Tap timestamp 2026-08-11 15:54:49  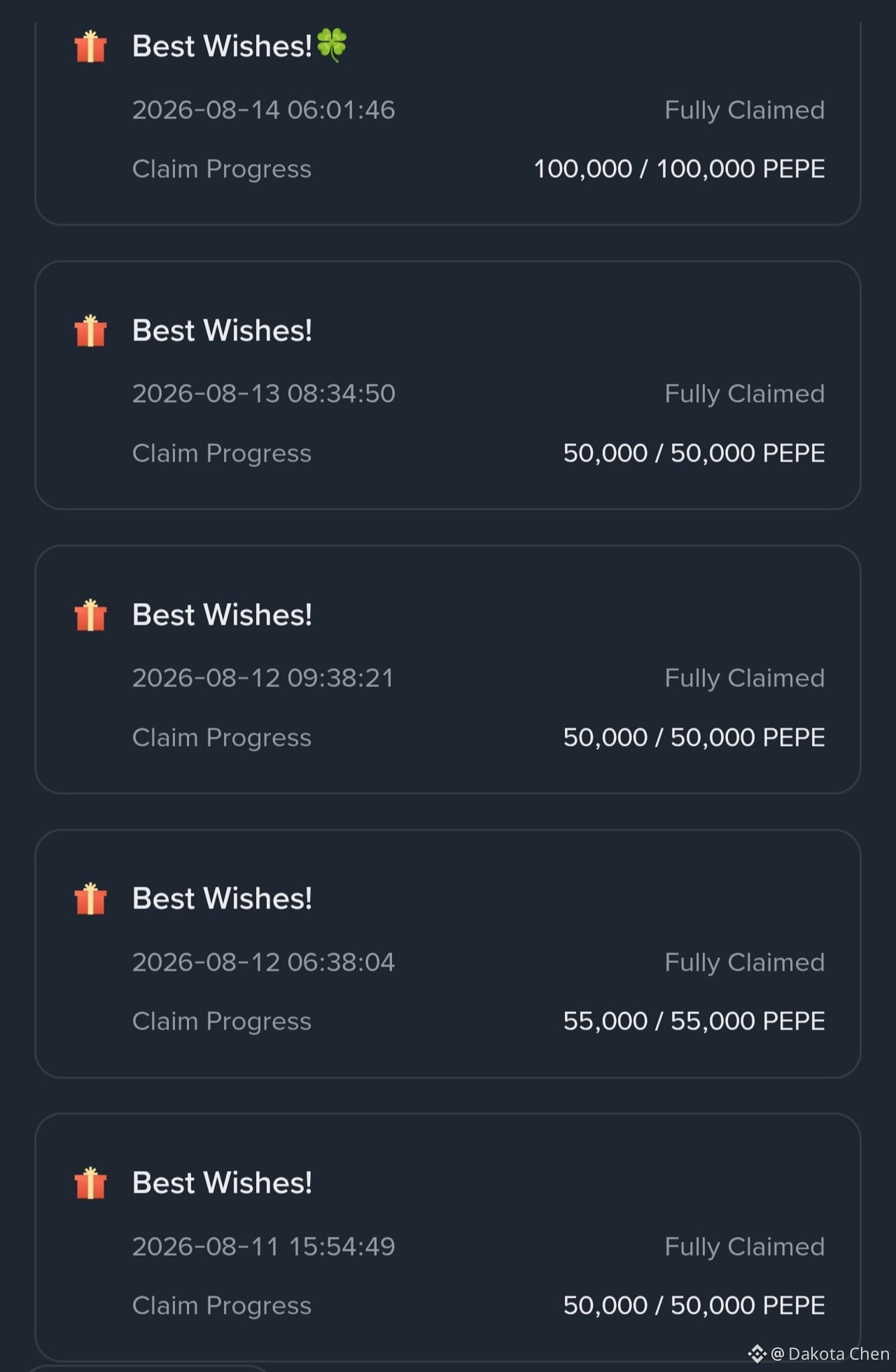pyautogui.click(x=264, y=1247)
